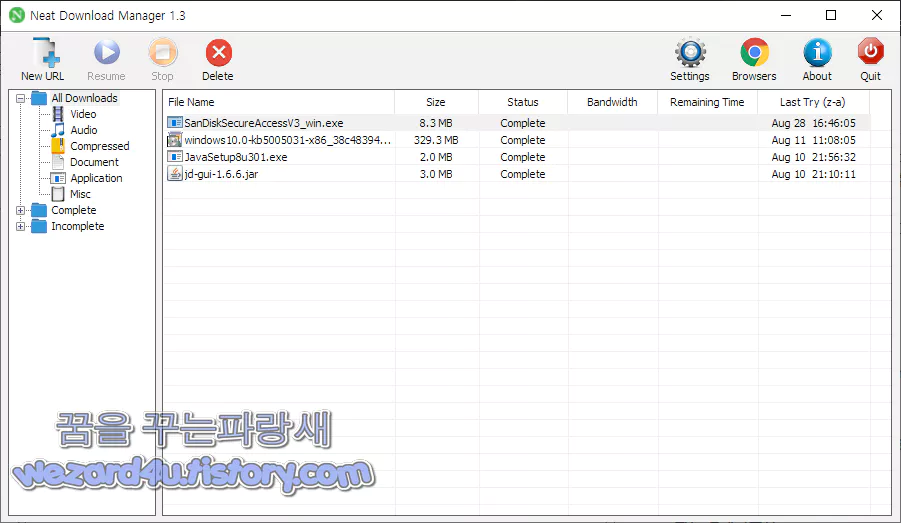Click the Document page icon
The image size is (901, 523).
coord(58,162)
